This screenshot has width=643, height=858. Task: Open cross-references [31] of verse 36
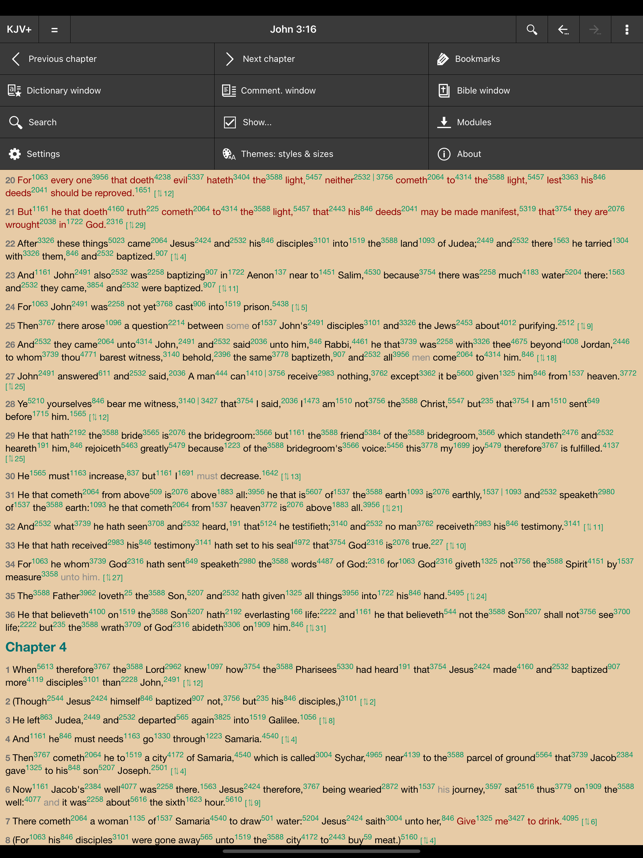316,628
